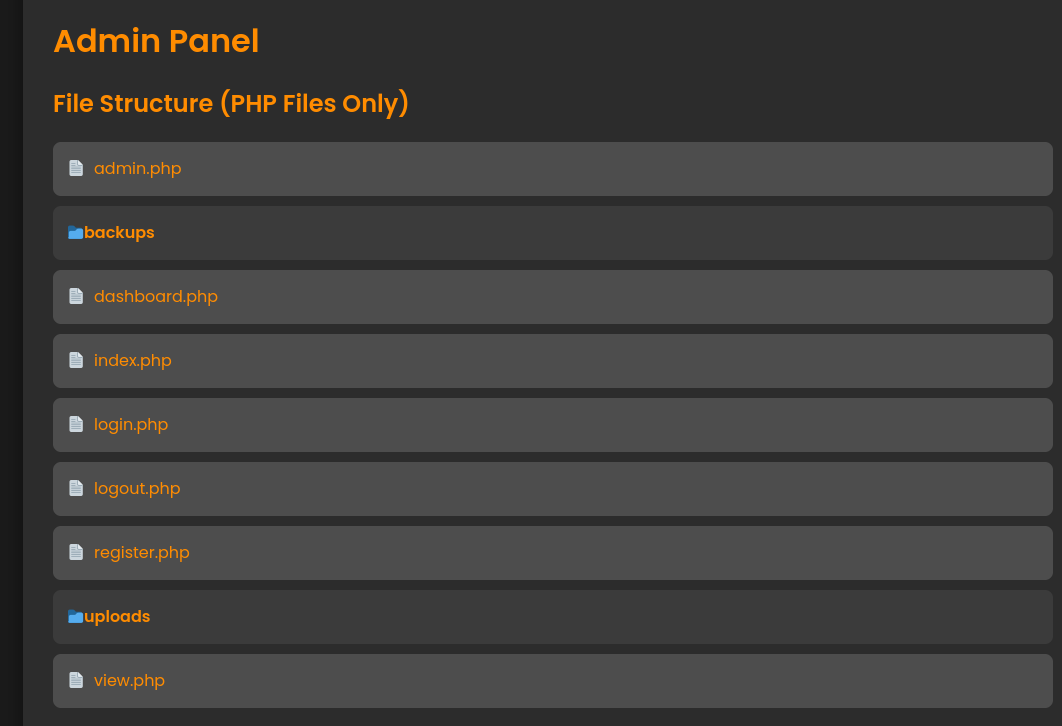Open dashboard.php from the file list
Viewport: 1062px width, 726px height.
pos(156,296)
